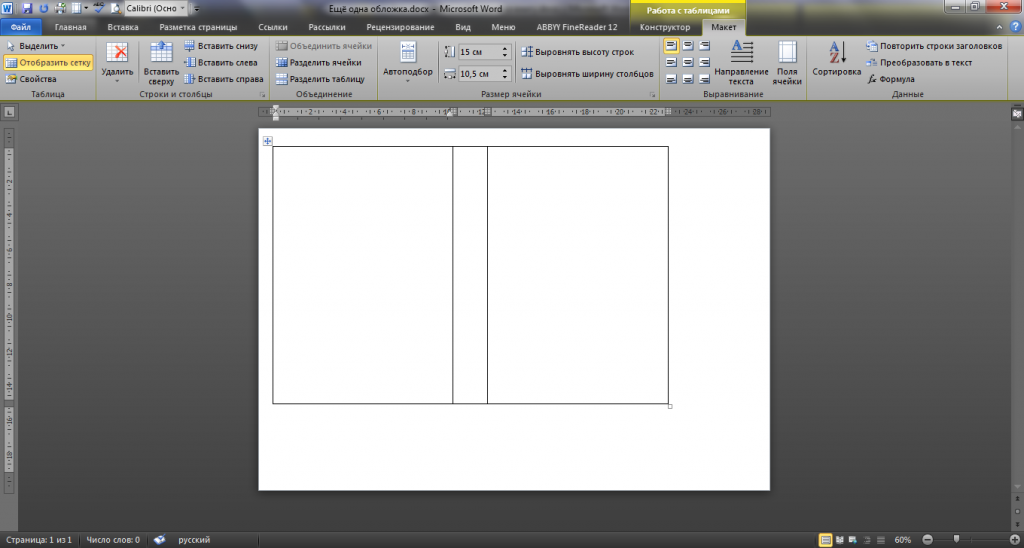Switch to the Вставка ribbon tab
Image resolution: width=1024 pixels, height=548 pixels.
pos(122,28)
